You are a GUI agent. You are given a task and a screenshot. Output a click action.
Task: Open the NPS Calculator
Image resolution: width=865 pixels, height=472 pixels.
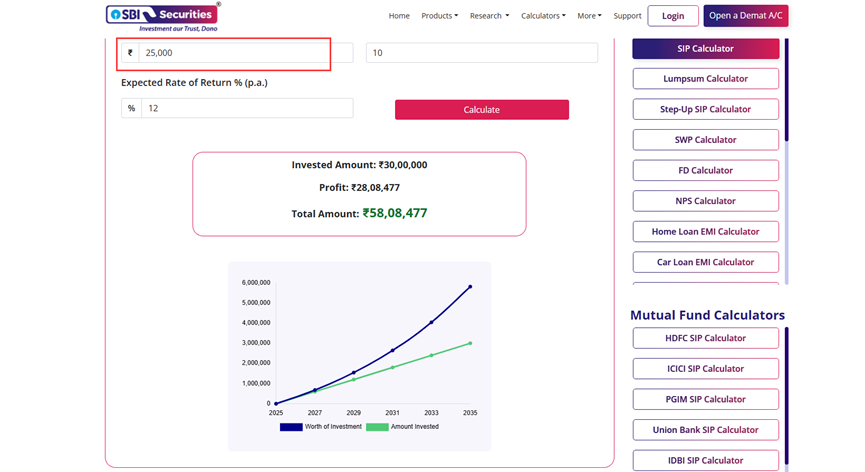point(706,201)
